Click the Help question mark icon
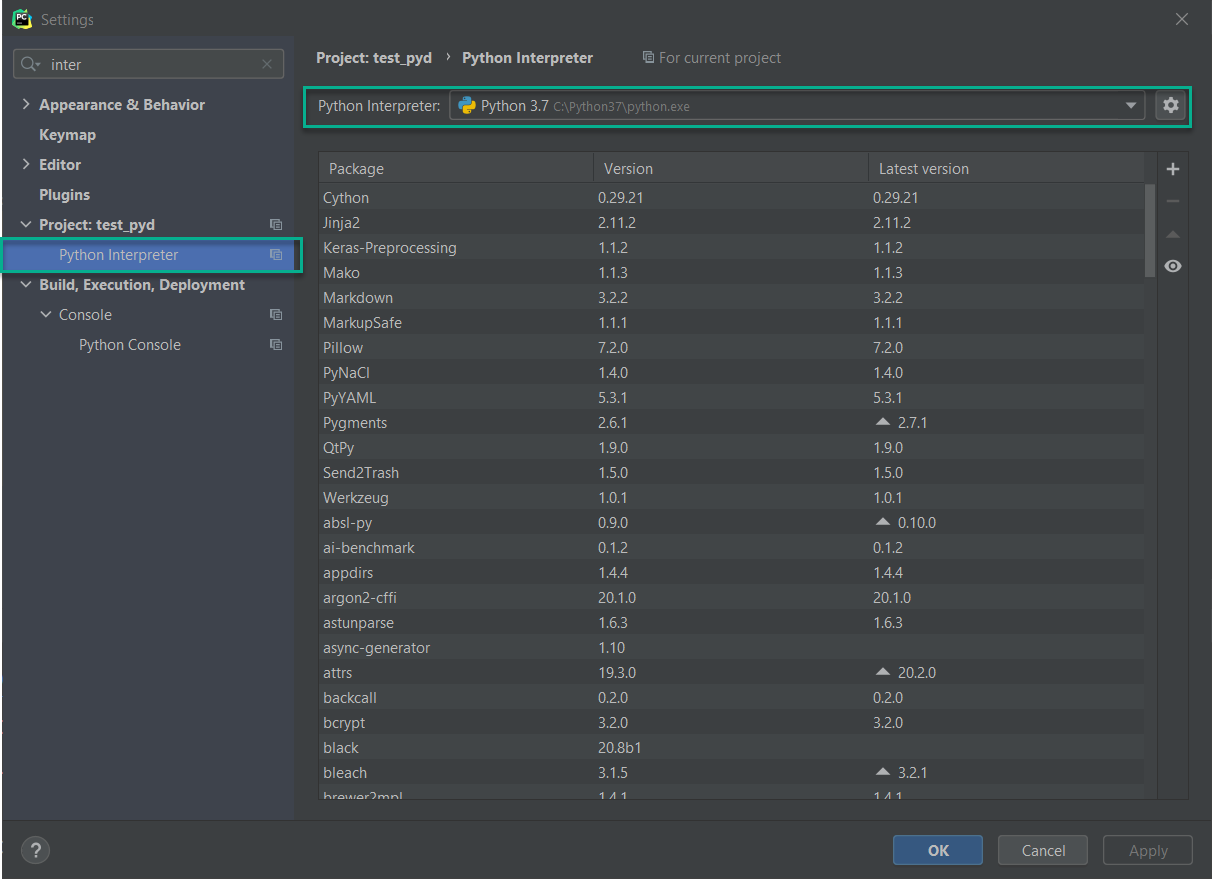 tap(35, 850)
